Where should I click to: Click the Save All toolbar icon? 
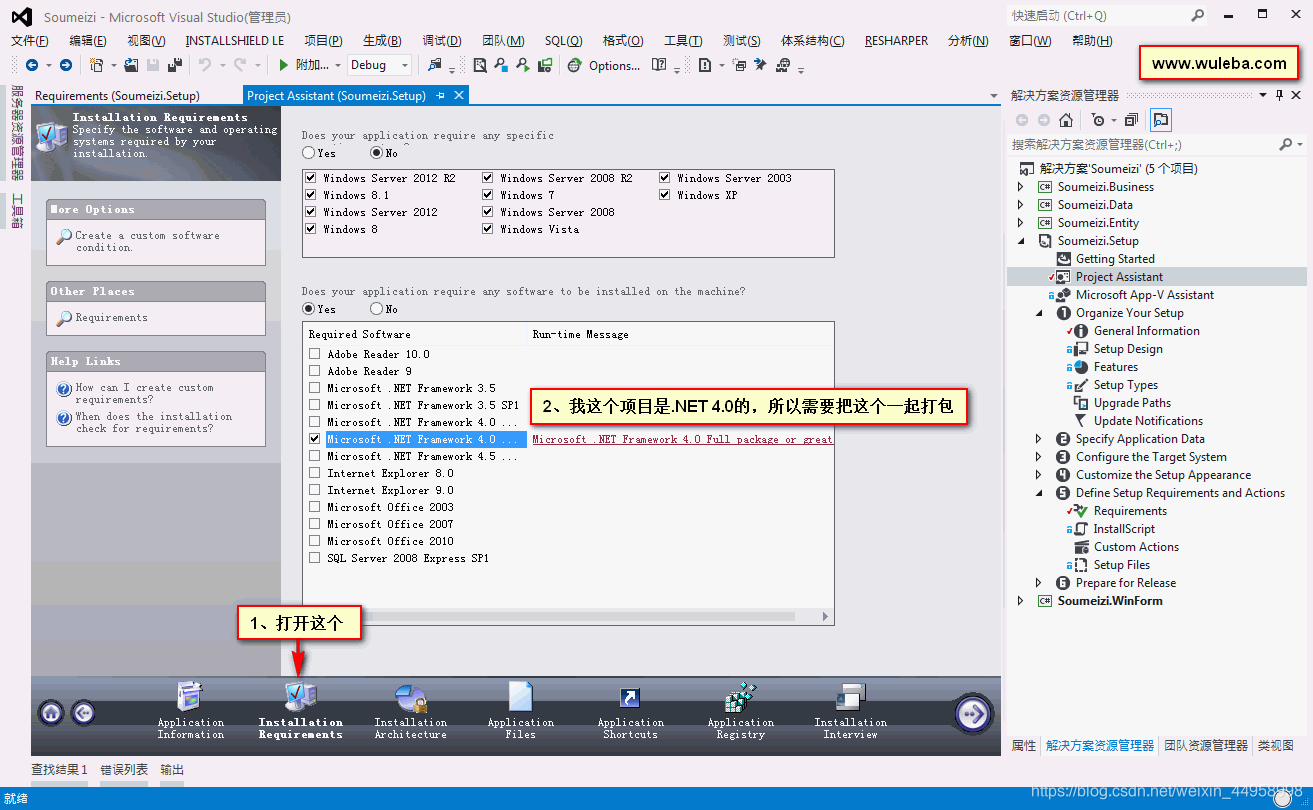(x=175, y=65)
